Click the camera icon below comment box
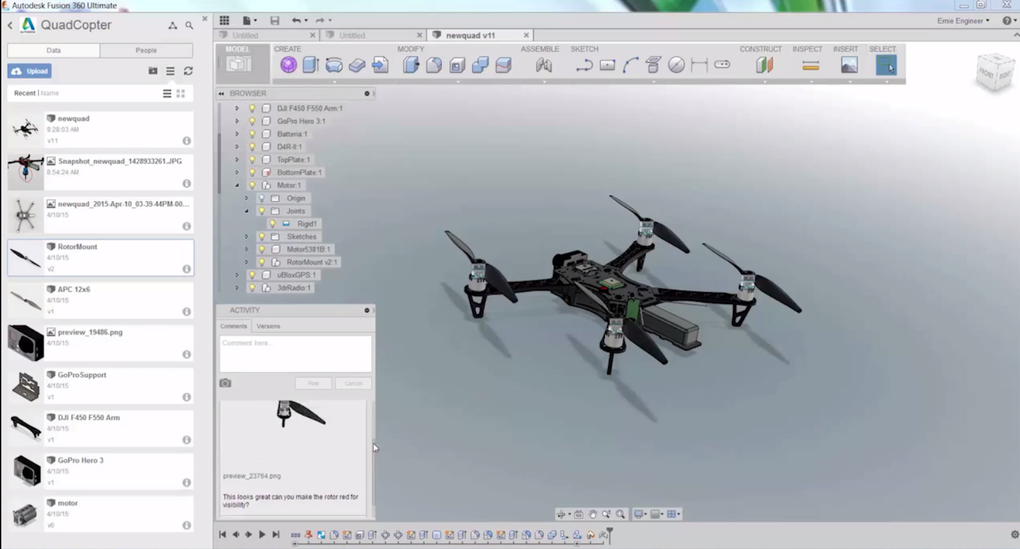 coord(225,383)
